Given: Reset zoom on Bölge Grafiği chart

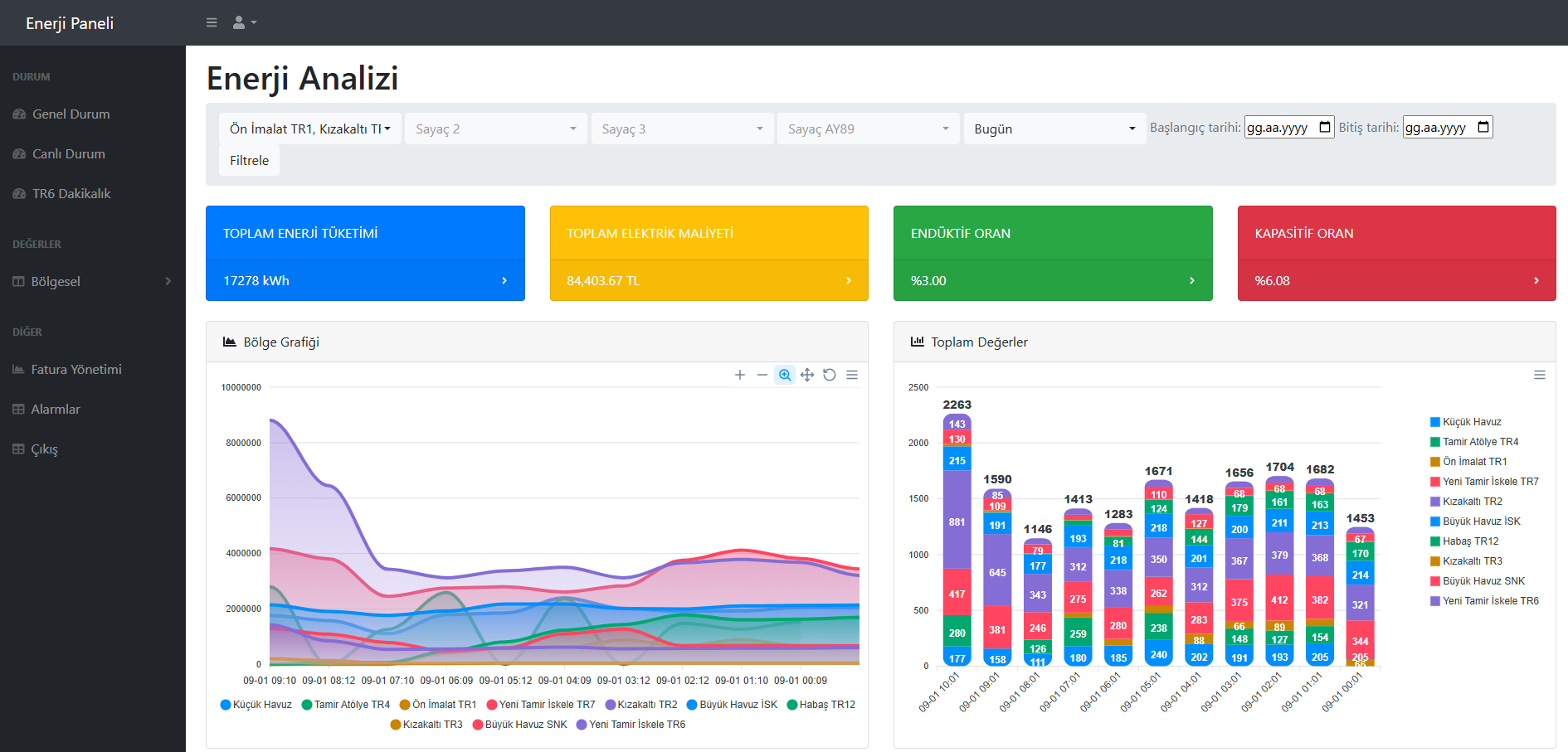Looking at the screenshot, I should [x=830, y=375].
